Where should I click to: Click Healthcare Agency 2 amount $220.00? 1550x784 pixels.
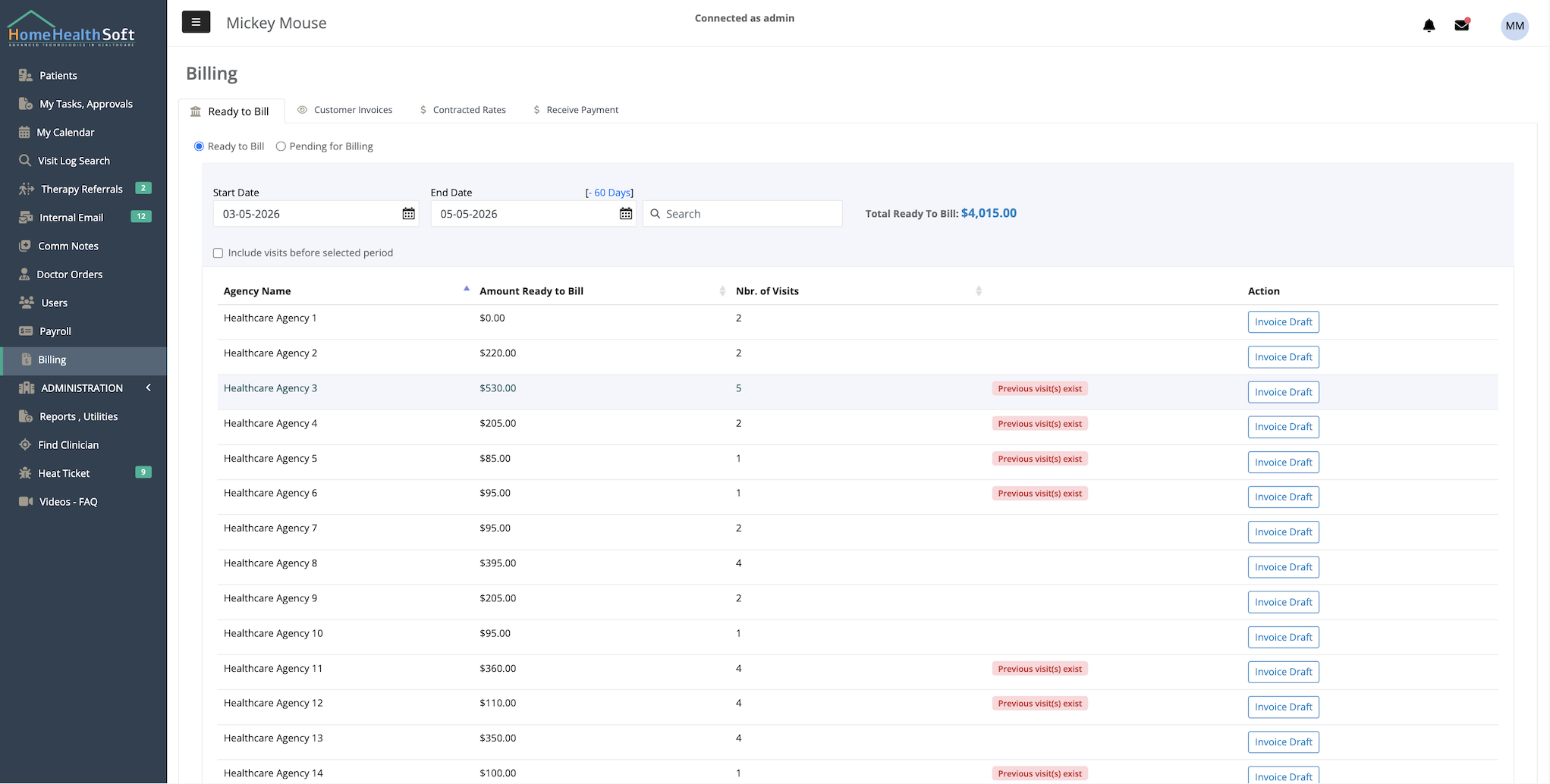[x=498, y=353]
